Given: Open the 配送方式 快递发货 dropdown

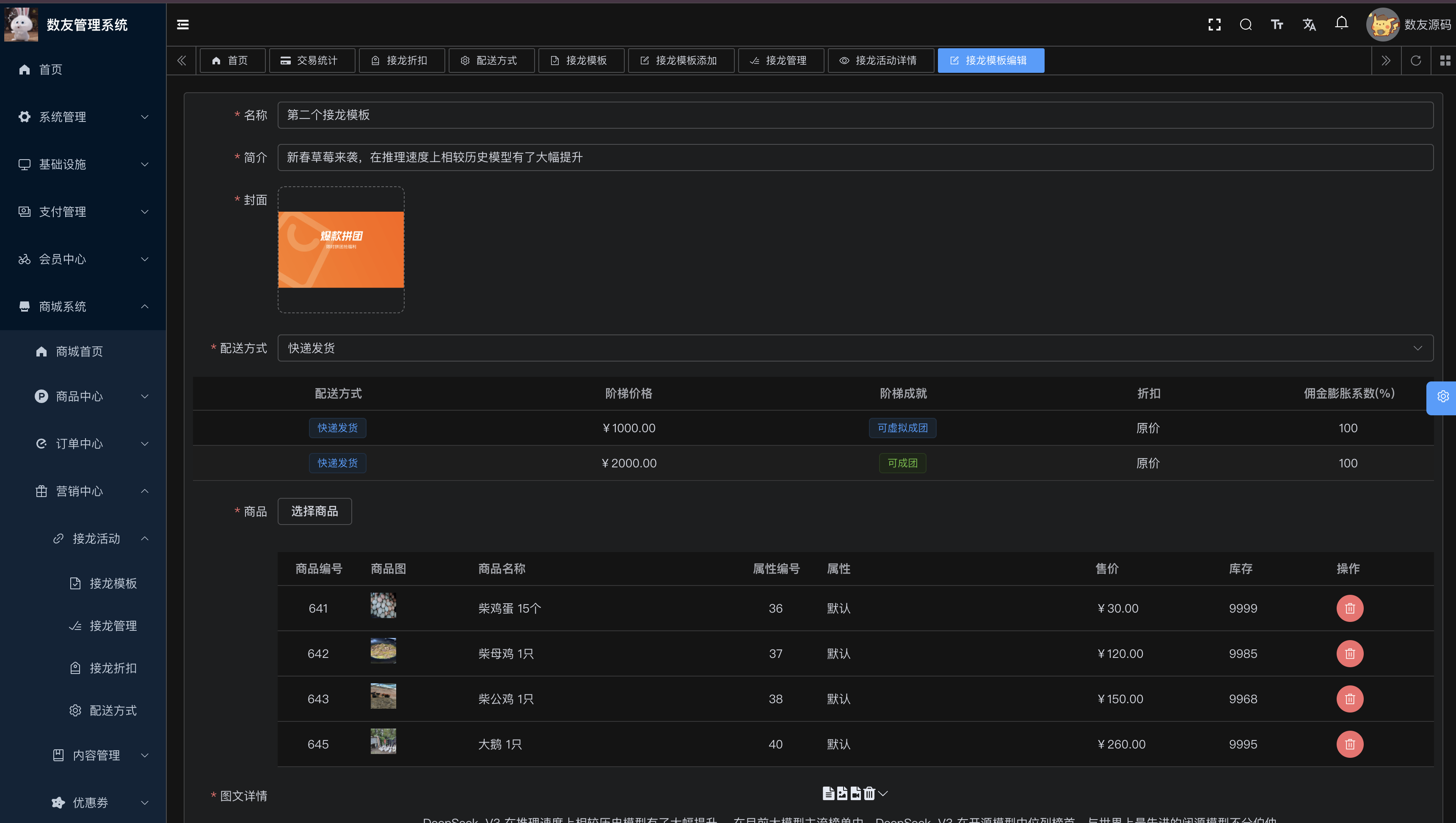Looking at the screenshot, I should tap(855, 348).
